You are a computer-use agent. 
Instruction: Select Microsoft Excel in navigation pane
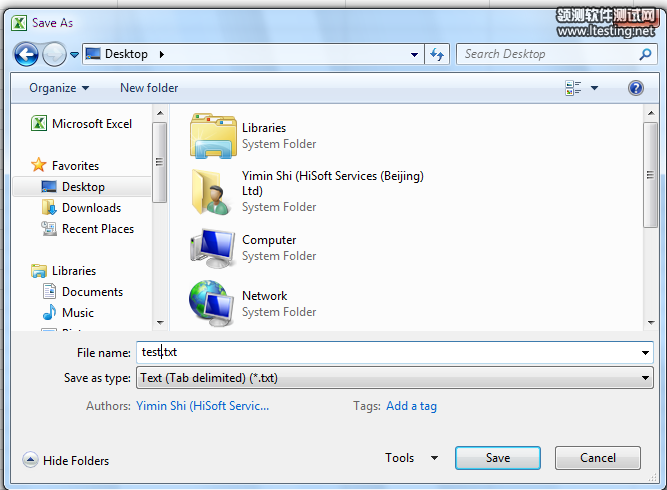tap(91, 124)
